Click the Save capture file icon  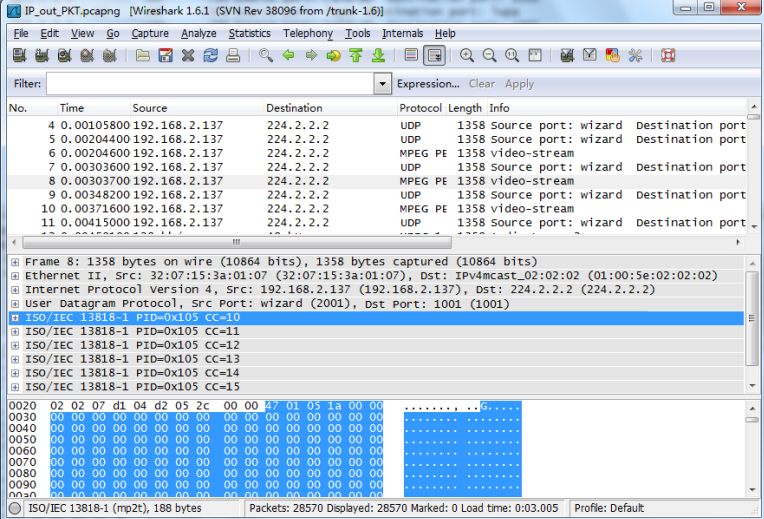(165, 57)
